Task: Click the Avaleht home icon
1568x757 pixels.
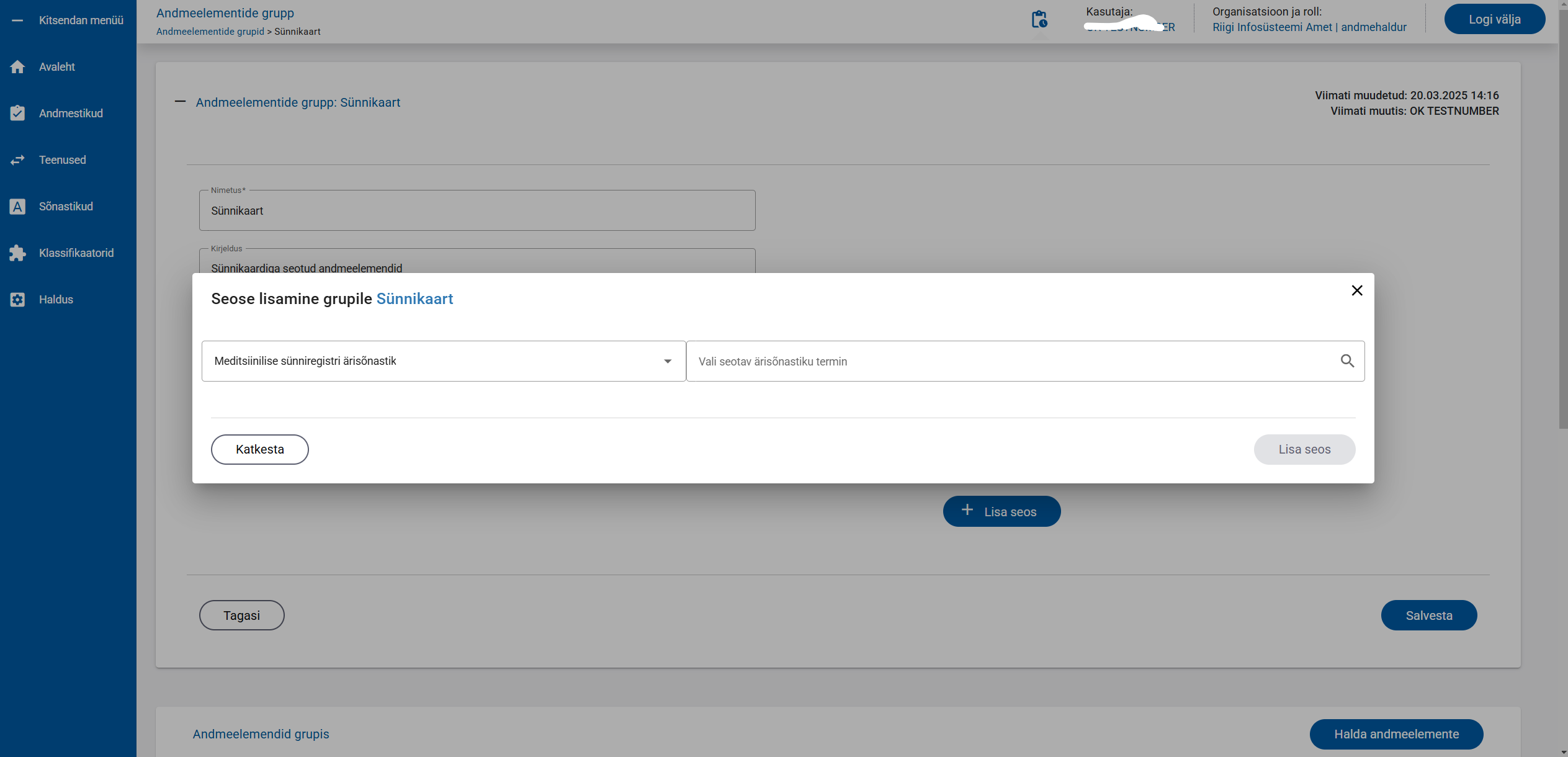Action: 17,67
